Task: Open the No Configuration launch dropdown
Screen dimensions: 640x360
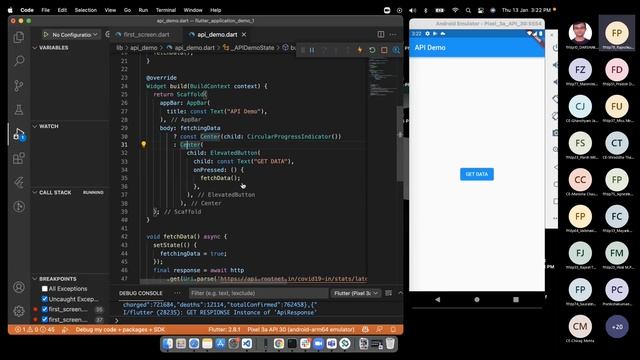Action: pyautogui.click(x=75, y=35)
